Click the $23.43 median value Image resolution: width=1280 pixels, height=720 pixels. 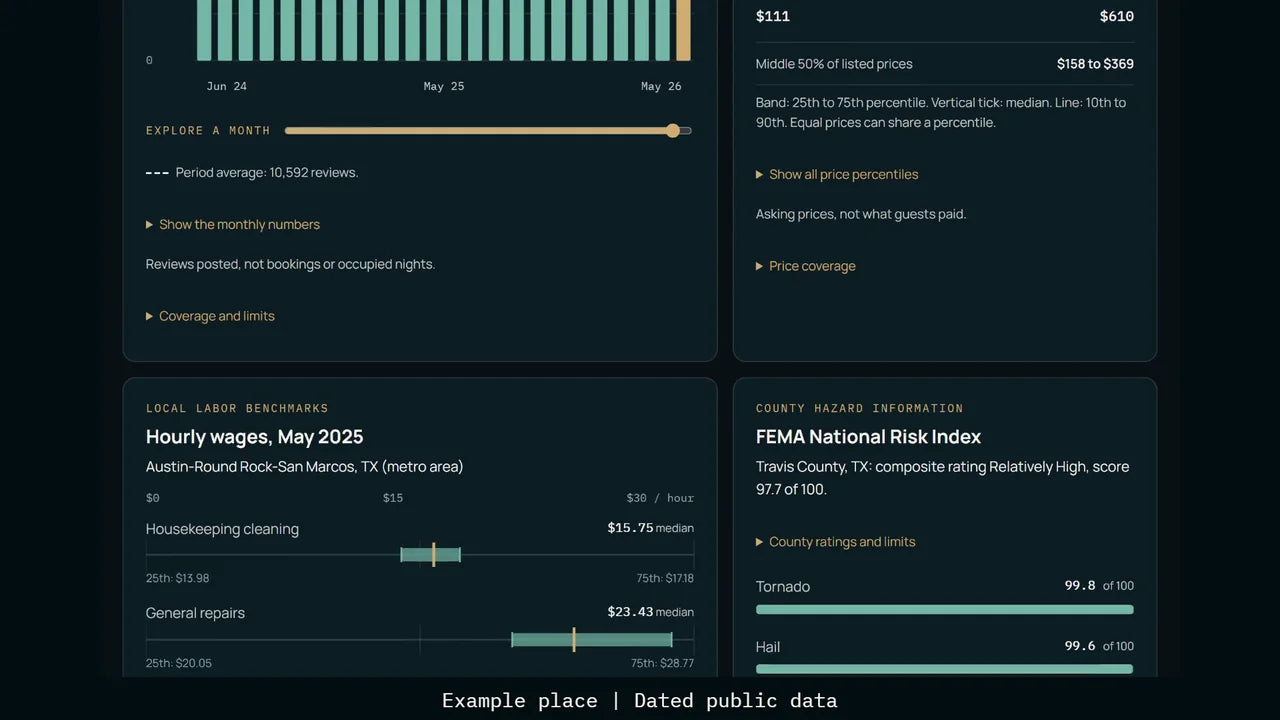pyautogui.click(x=651, y=612)
